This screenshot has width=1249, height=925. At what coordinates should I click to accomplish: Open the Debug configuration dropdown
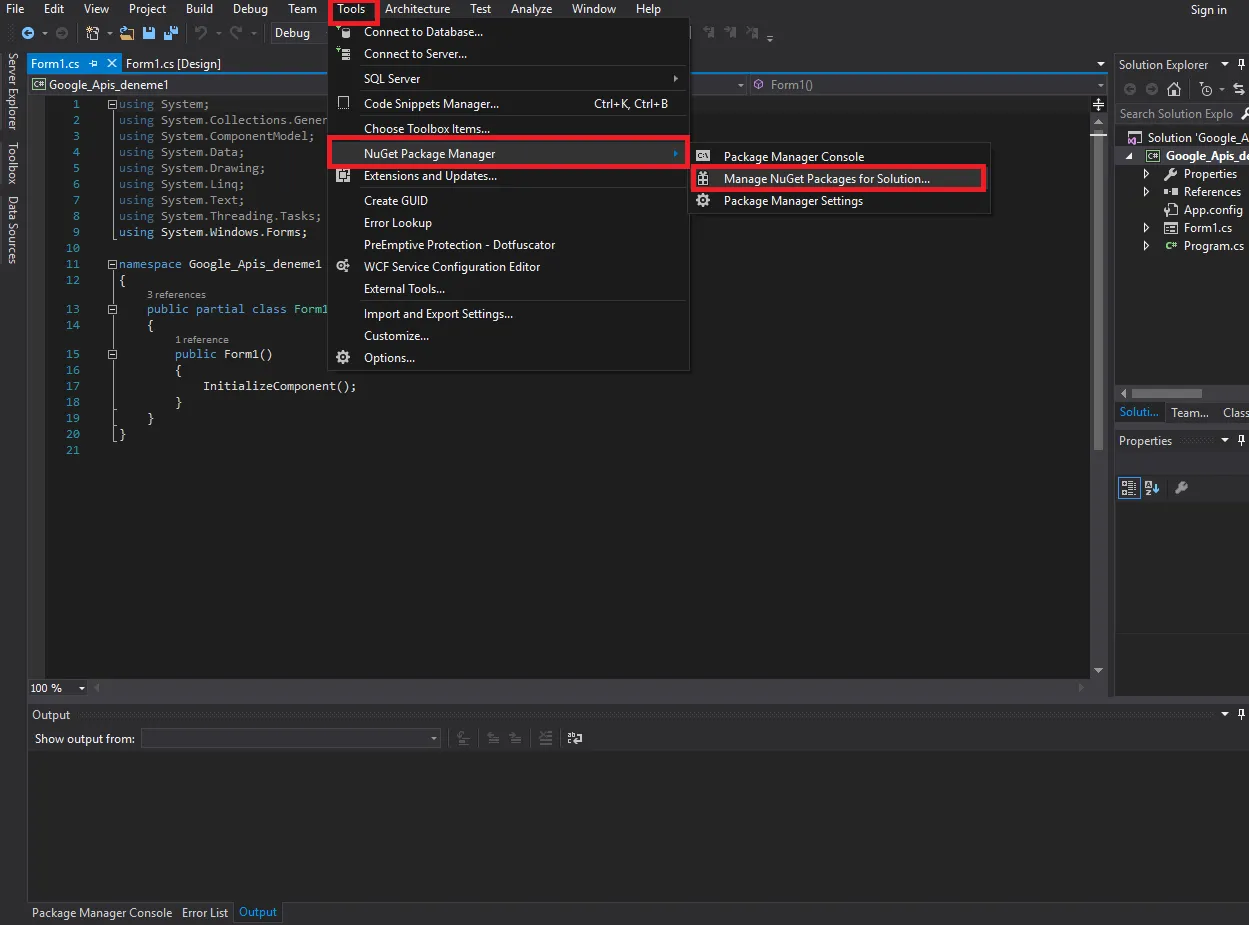298,33
